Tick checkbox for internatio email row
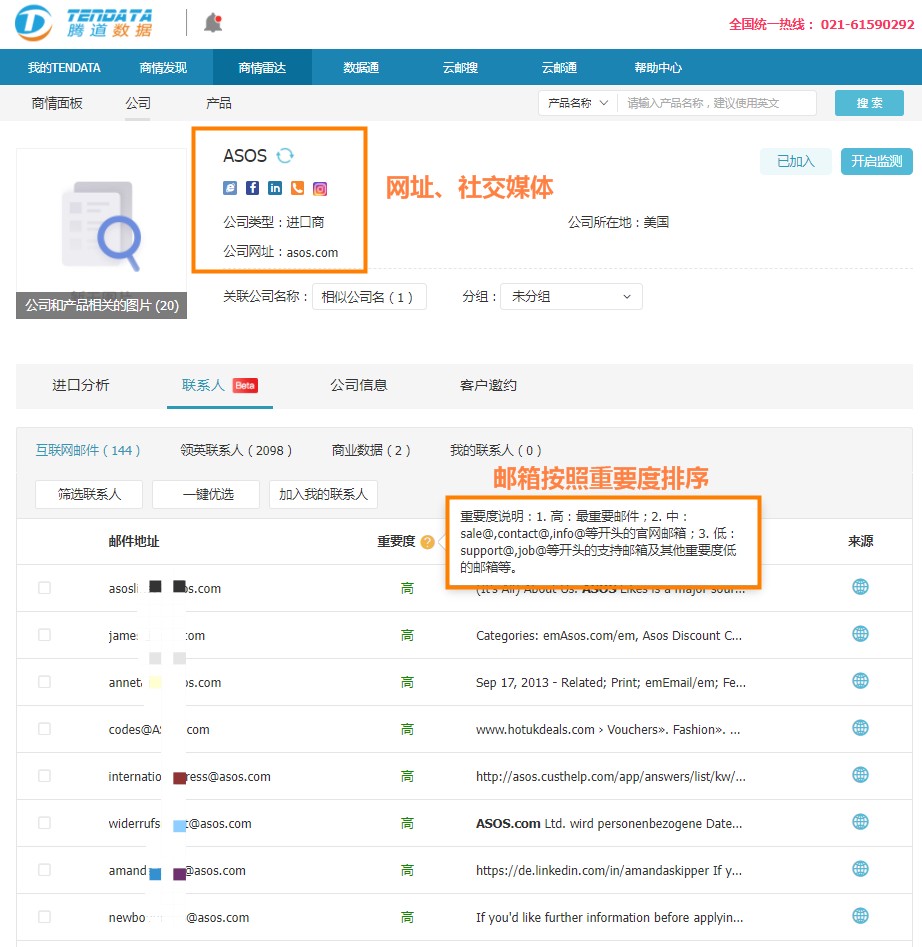This screenshot has width=922, height=947. tap(44, 776)
